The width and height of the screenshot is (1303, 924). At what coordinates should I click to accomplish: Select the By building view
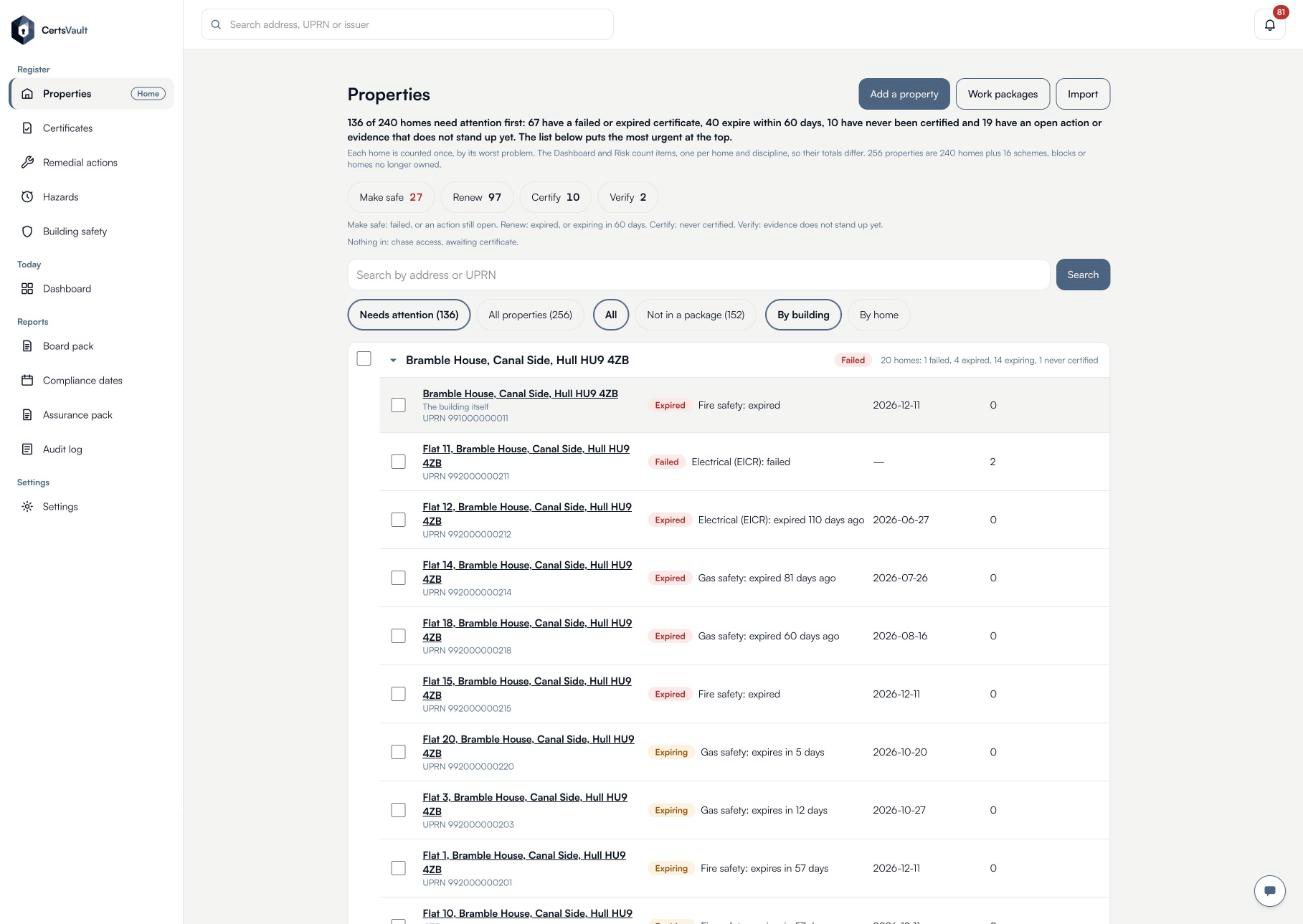coord(803,315)
